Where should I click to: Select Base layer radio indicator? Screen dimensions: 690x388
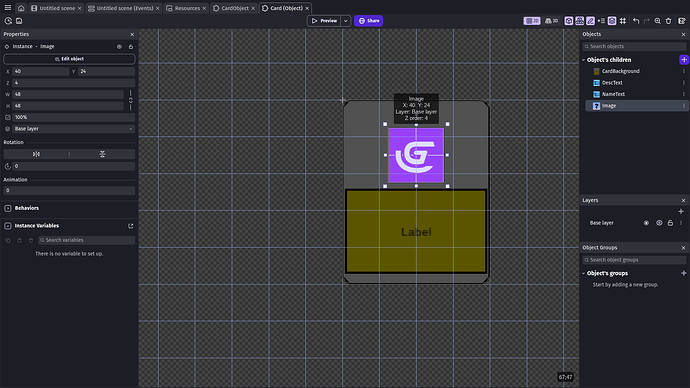646,223
